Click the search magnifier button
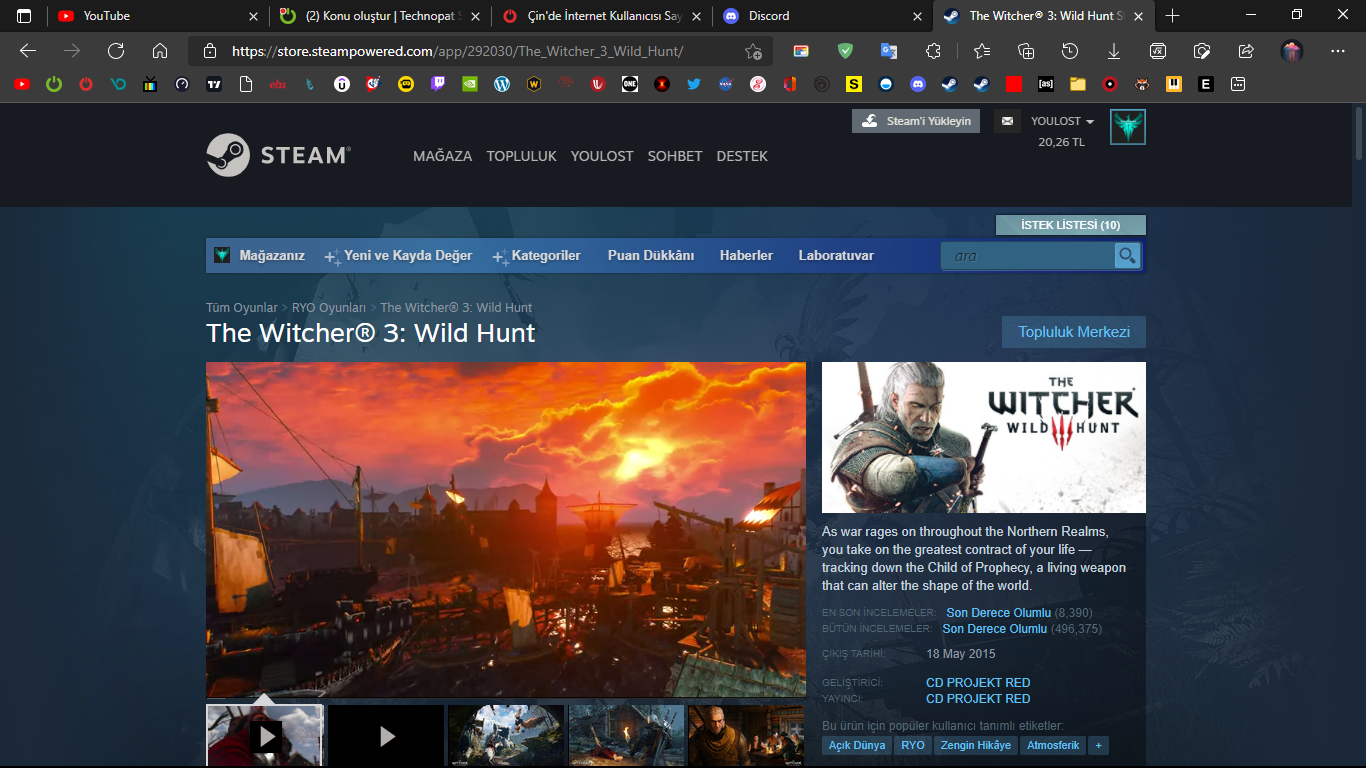Image resolution: width=1366 pixels, height=768 pixels. pyautogui.click(x=1128, y=256)
